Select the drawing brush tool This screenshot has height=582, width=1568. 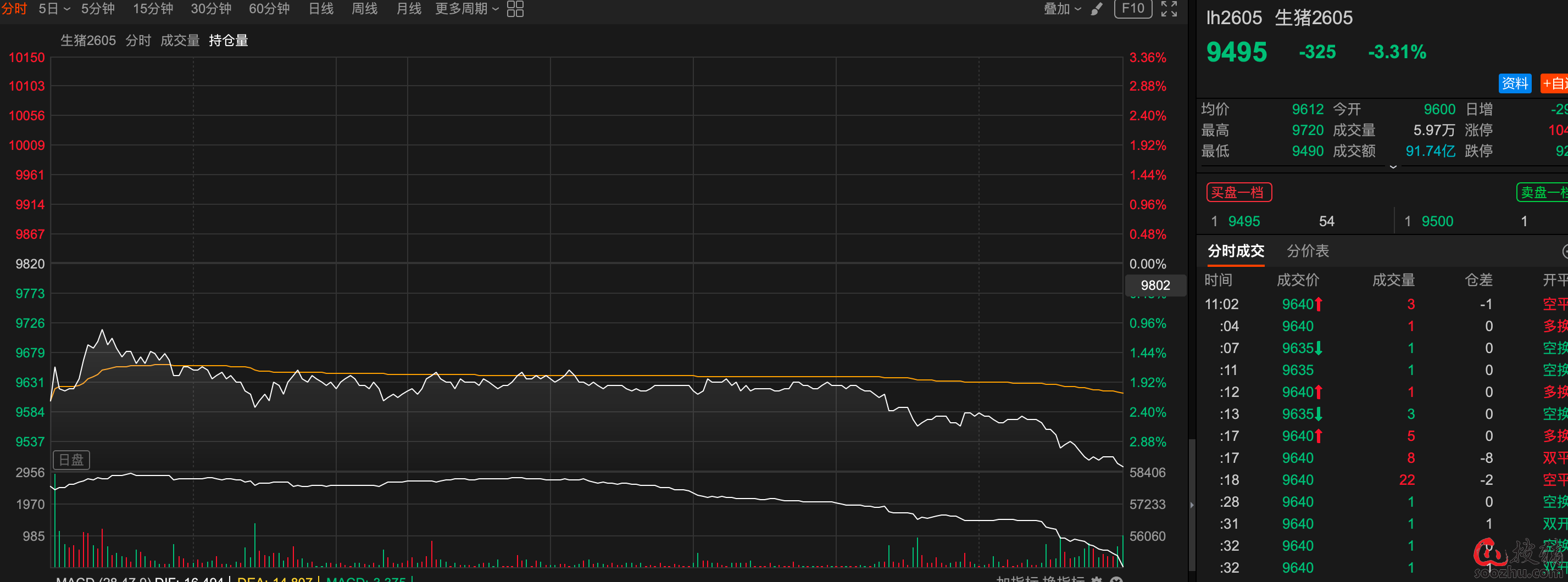(x=1097, y=9)
